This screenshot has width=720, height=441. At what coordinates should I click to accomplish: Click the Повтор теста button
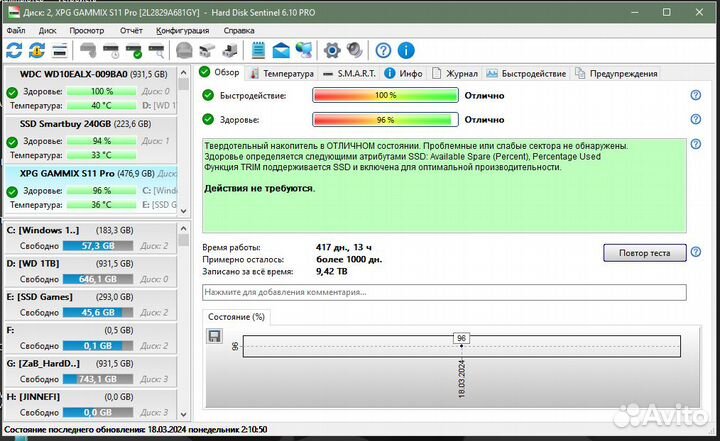(644, 253)
